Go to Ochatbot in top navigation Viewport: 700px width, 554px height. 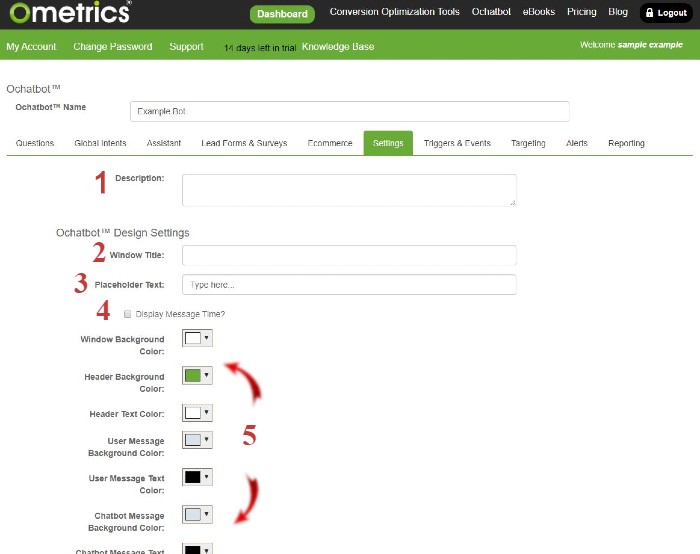(491, 12)
